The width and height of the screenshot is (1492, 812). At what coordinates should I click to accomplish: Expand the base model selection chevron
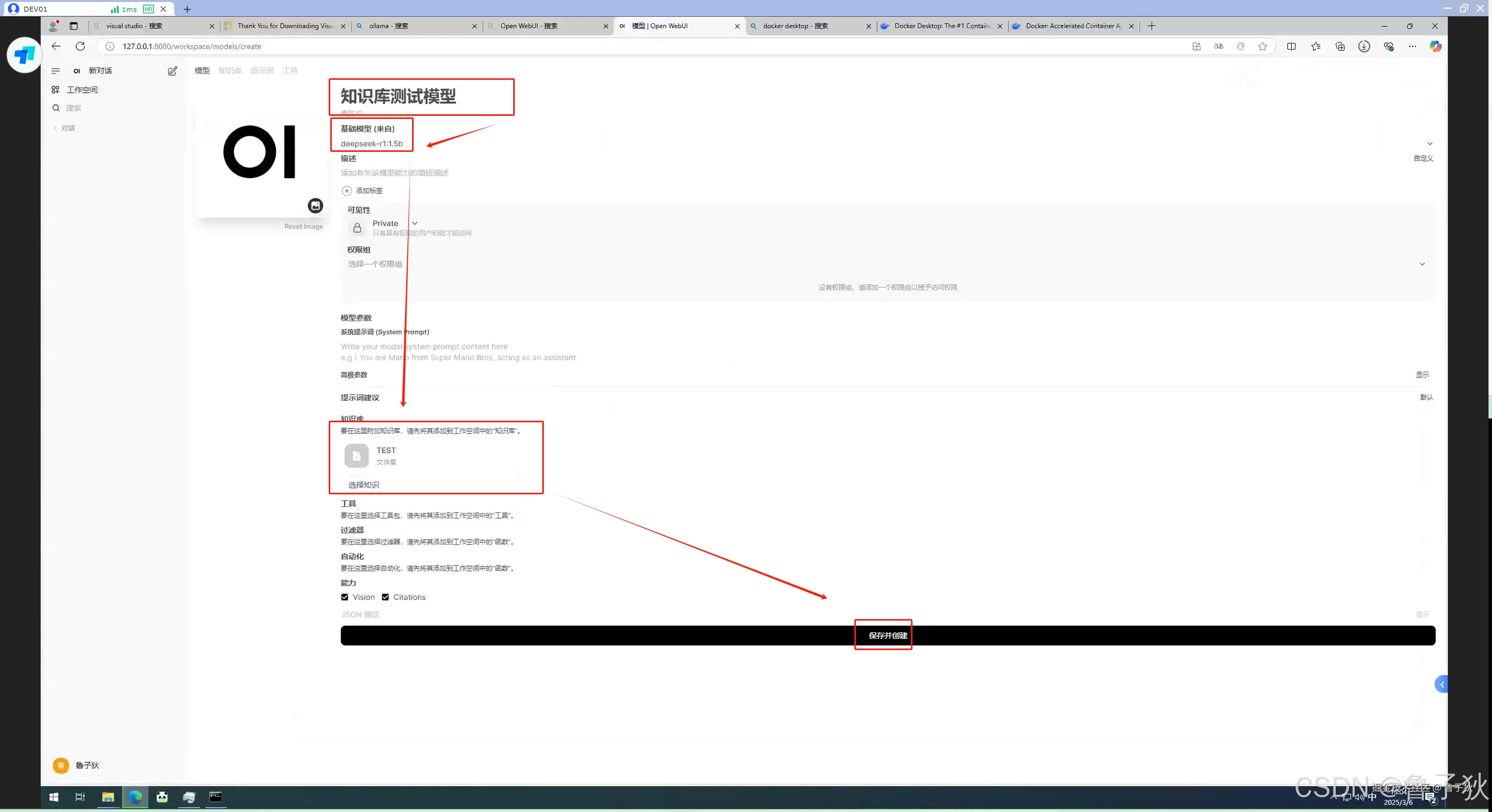click(1429, 143)
